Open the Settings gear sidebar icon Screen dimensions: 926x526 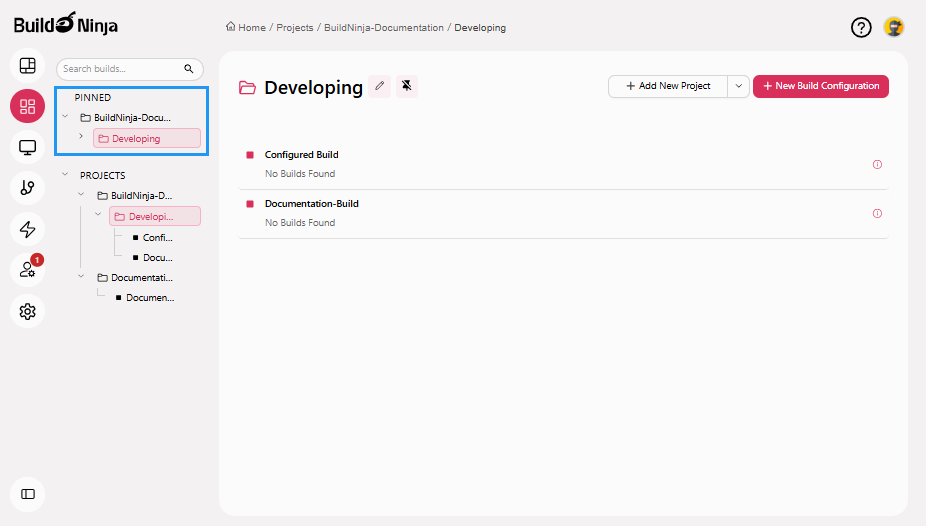pos(27,311)
